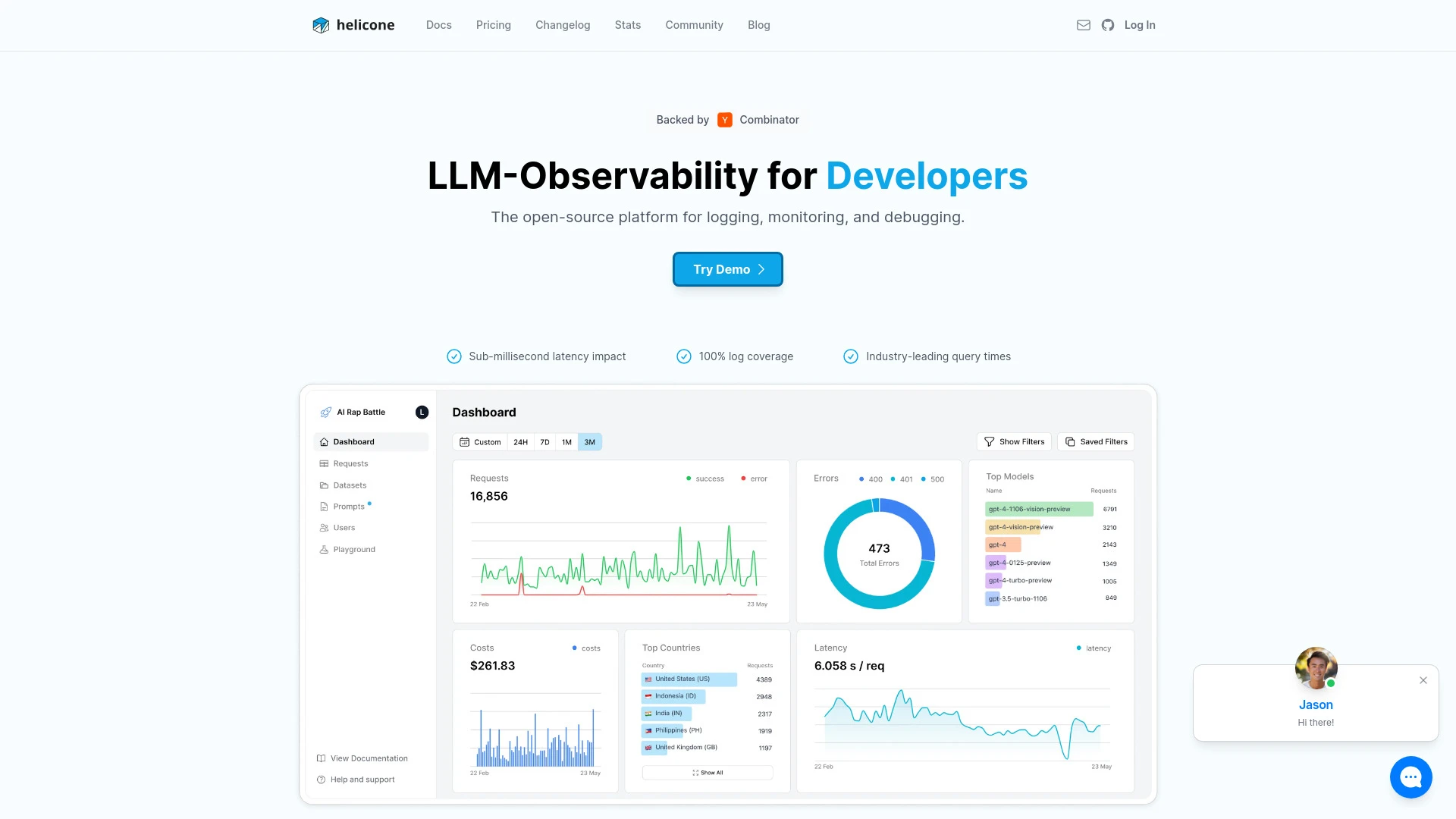Click the Pricing menu item
Screen dimensions: 1456x819
[493, 25]
